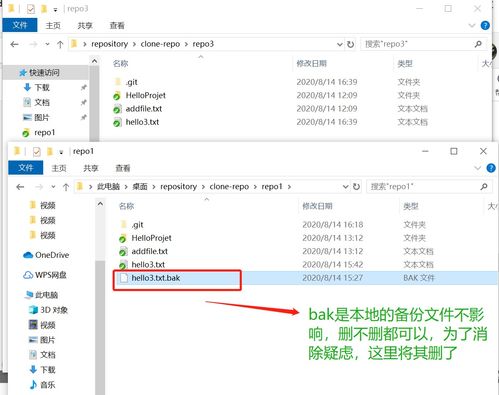The height and width of the screenshot is (395, 499).
Task: Open the 查看 tab in repo3 window
Action: coord(117,26)
